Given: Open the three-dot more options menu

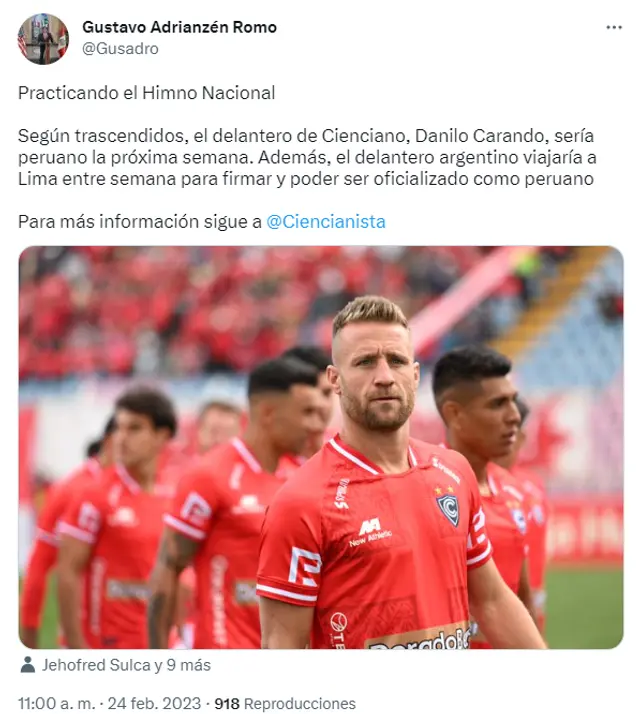Looking at the screenshot, I should pos(614,28).
